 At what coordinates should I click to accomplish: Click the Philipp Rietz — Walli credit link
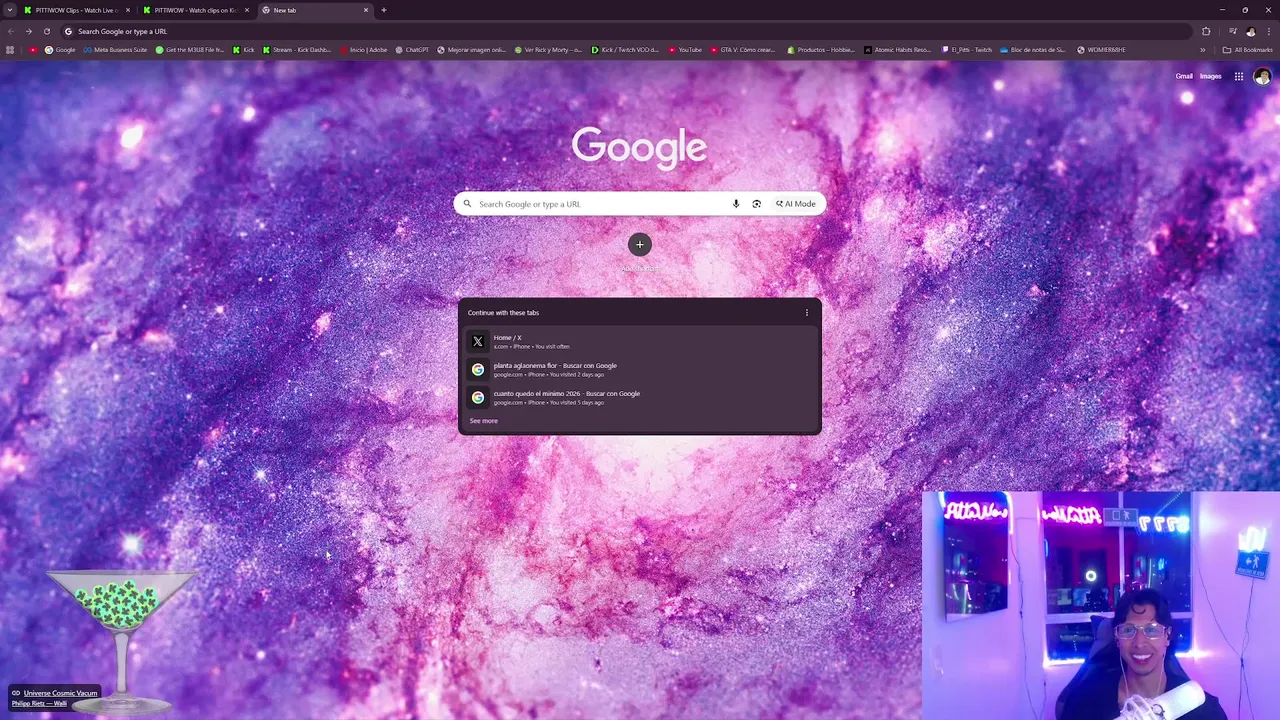(x=40, y=703)
